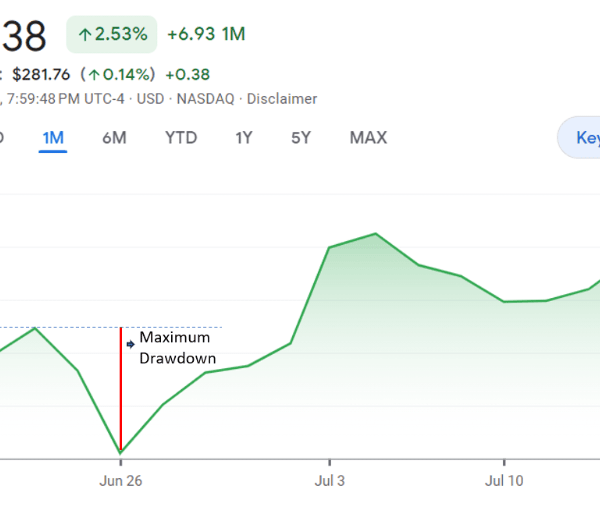Click the NASDAQ exchange label
The width and height of the screenshot is (600, 515).
coord(205,99)
